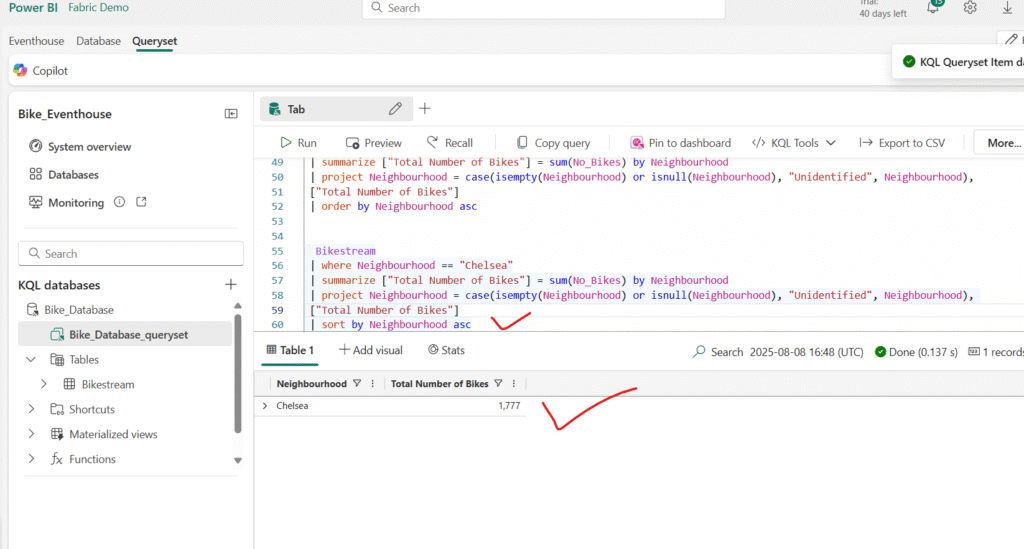Select Bike_Database in tree
This screenshot has width=1024, height=549.
(71, 309)
